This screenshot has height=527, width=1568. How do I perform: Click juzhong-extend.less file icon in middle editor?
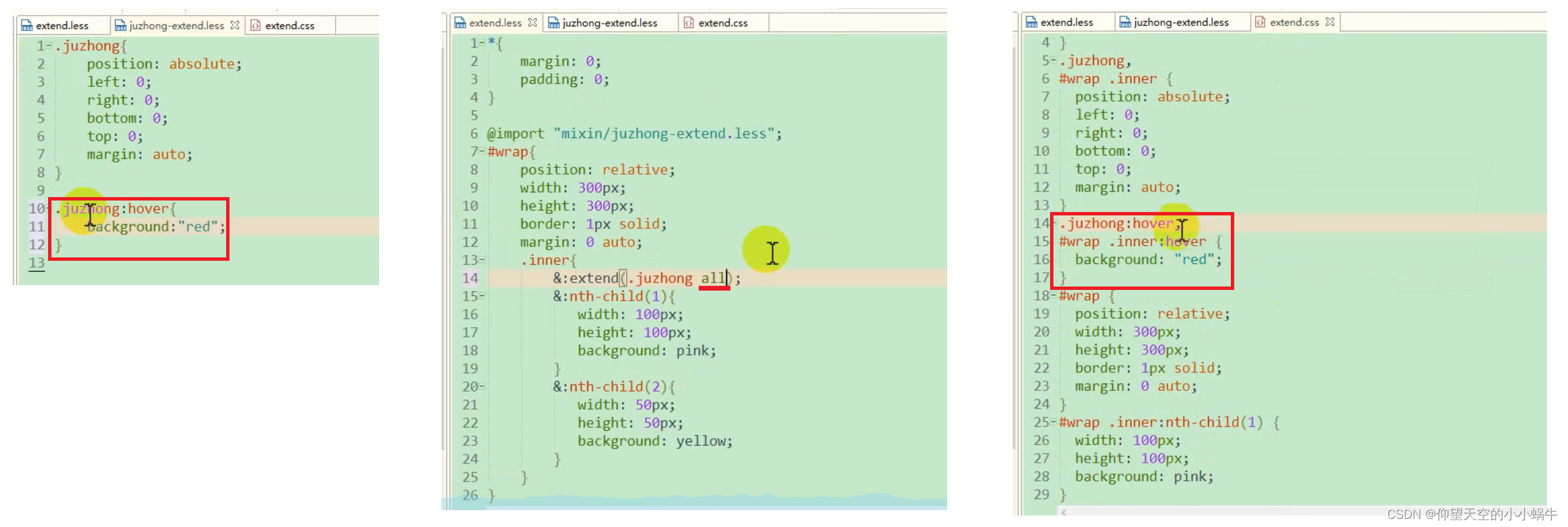tap(554, 23)
